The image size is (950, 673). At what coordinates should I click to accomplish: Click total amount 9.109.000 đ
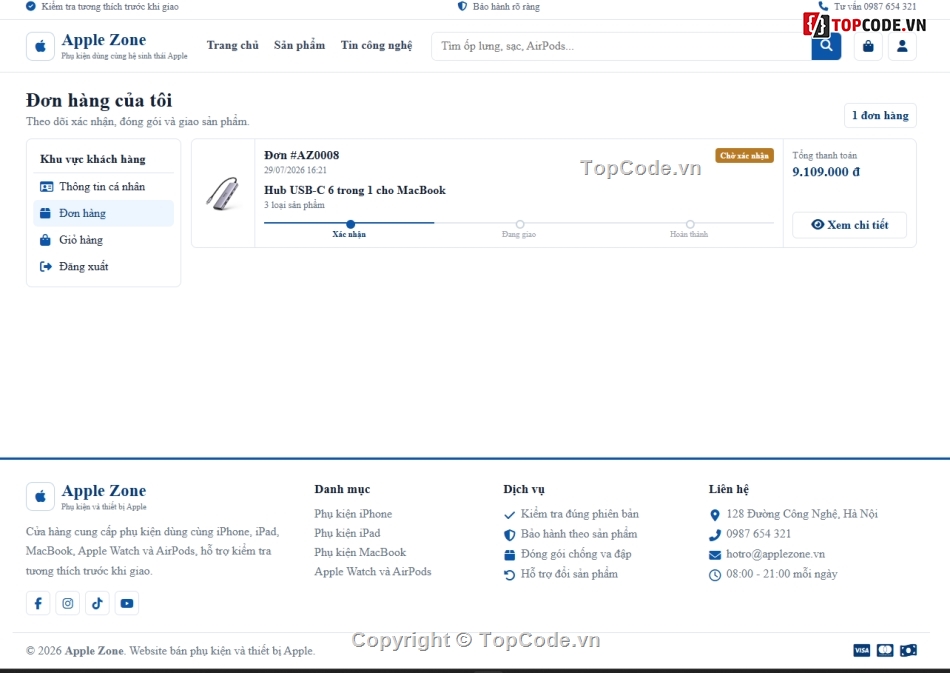coord(826,172)
